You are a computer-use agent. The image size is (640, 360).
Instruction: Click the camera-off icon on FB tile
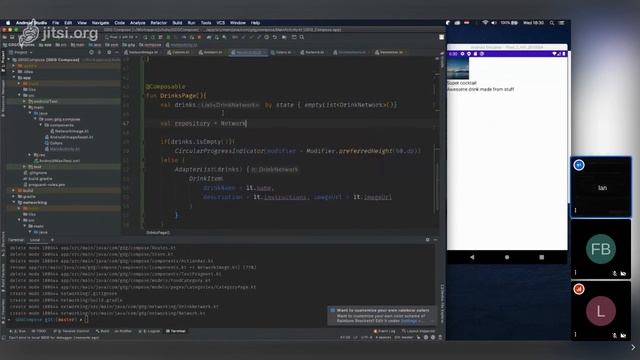pos(623,273)
